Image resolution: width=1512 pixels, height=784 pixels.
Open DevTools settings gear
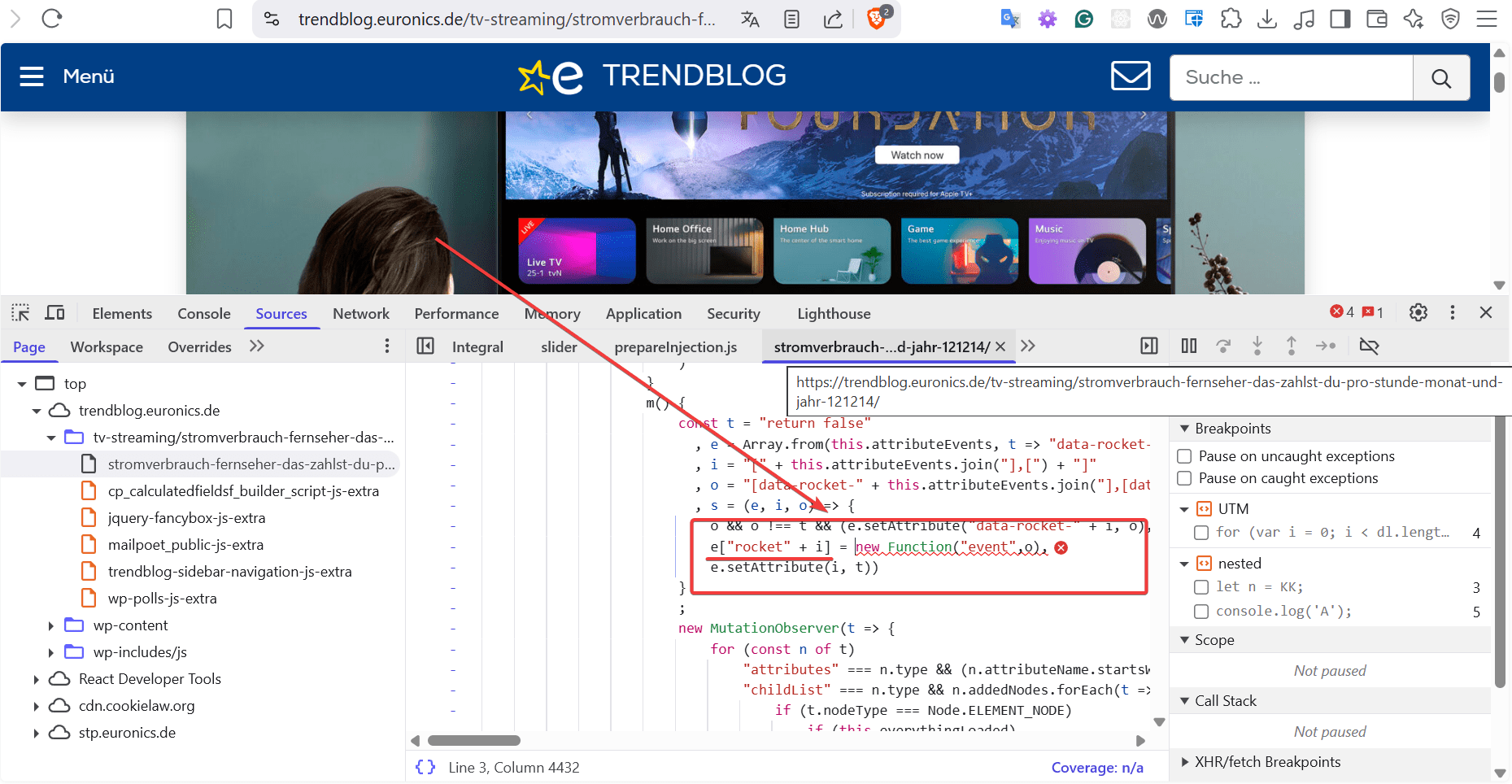[1418, 312]
